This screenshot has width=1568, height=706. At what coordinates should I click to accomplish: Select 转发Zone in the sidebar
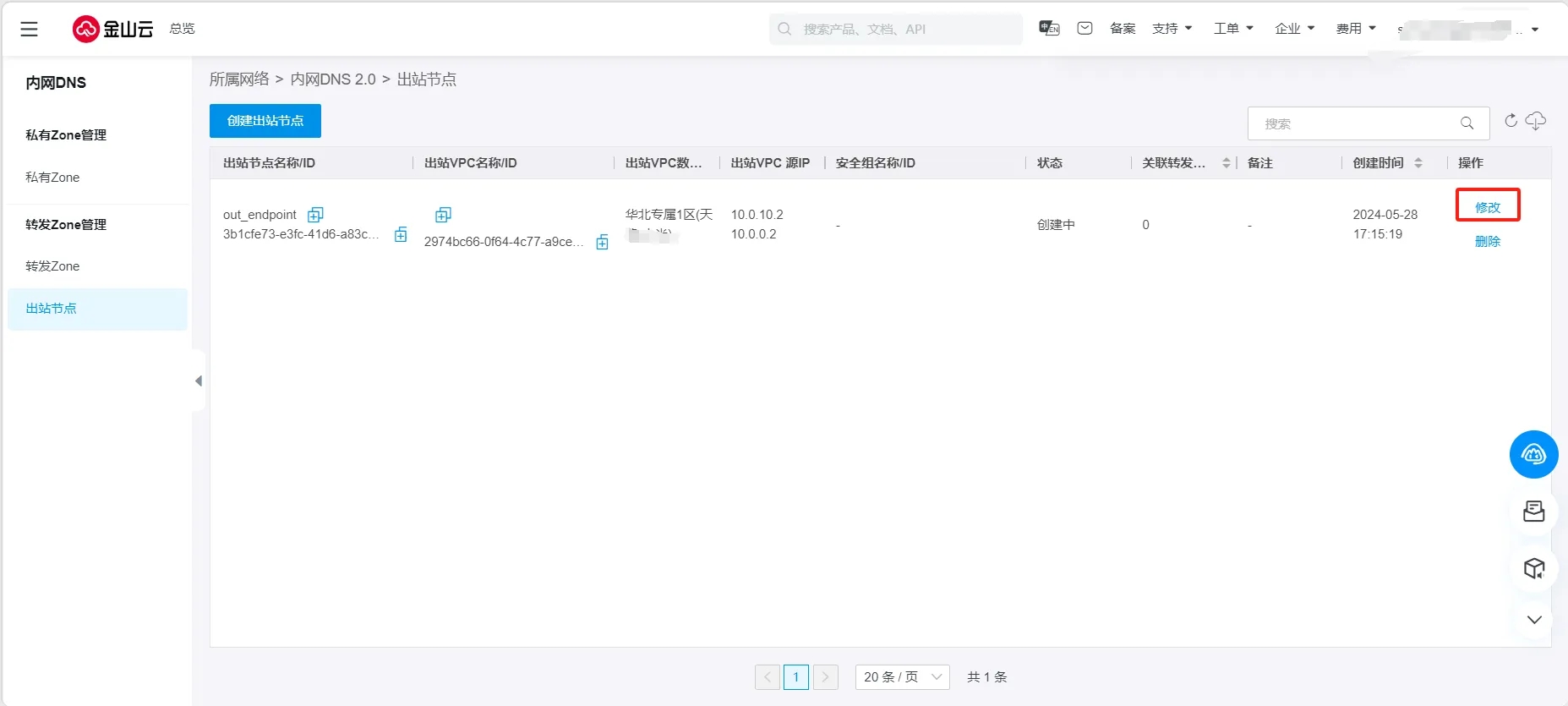(x=52, y=266)
